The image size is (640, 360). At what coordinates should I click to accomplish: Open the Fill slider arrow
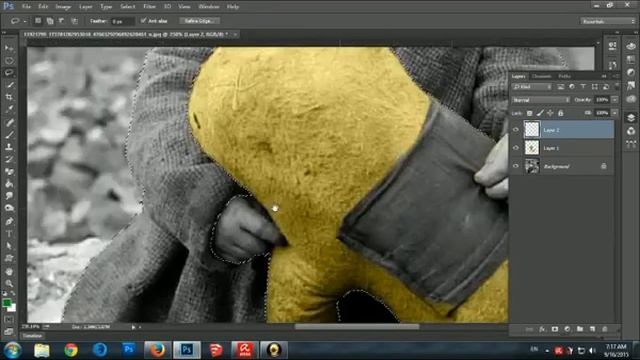[615, 113]
